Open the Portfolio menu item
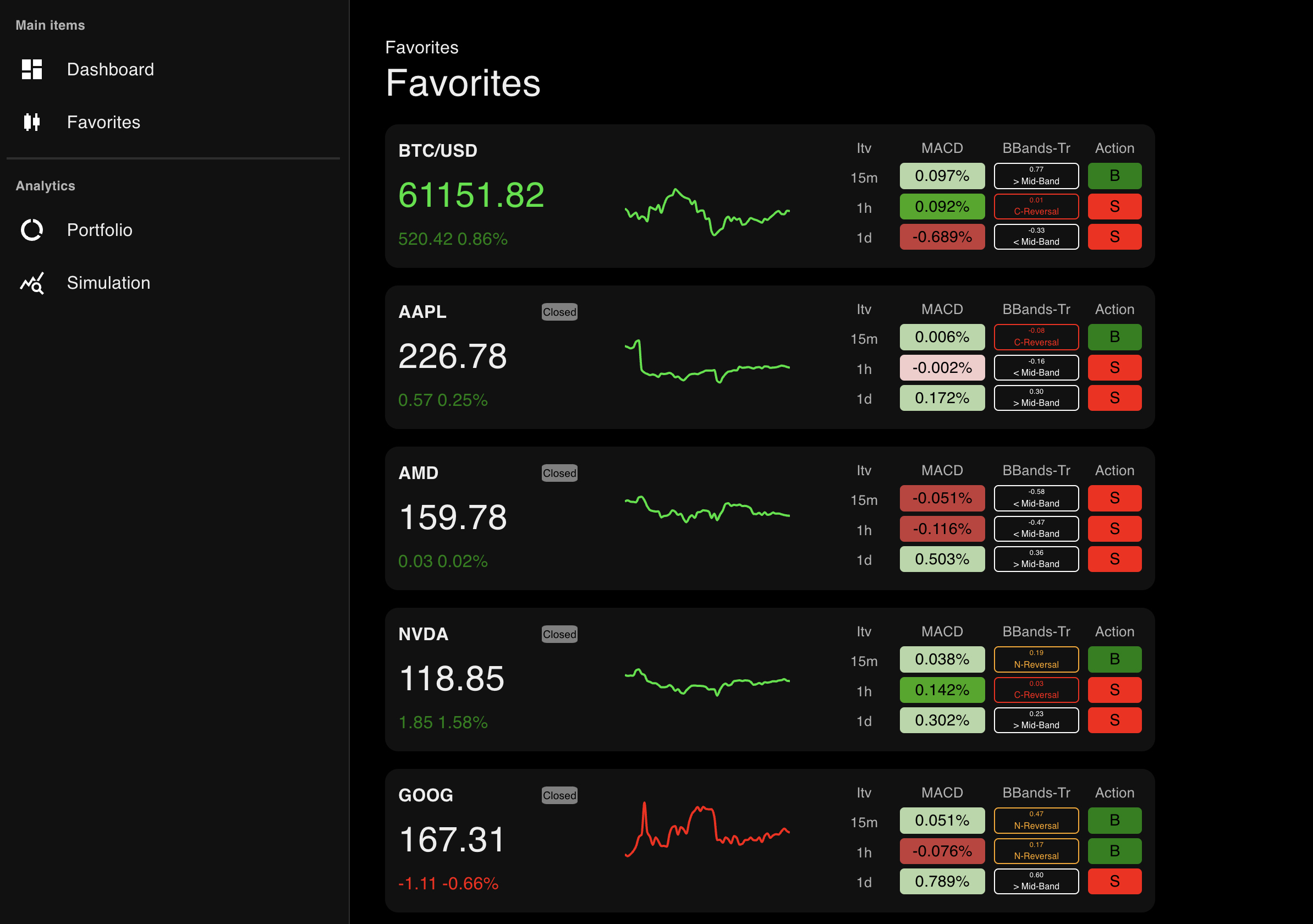 100,230
